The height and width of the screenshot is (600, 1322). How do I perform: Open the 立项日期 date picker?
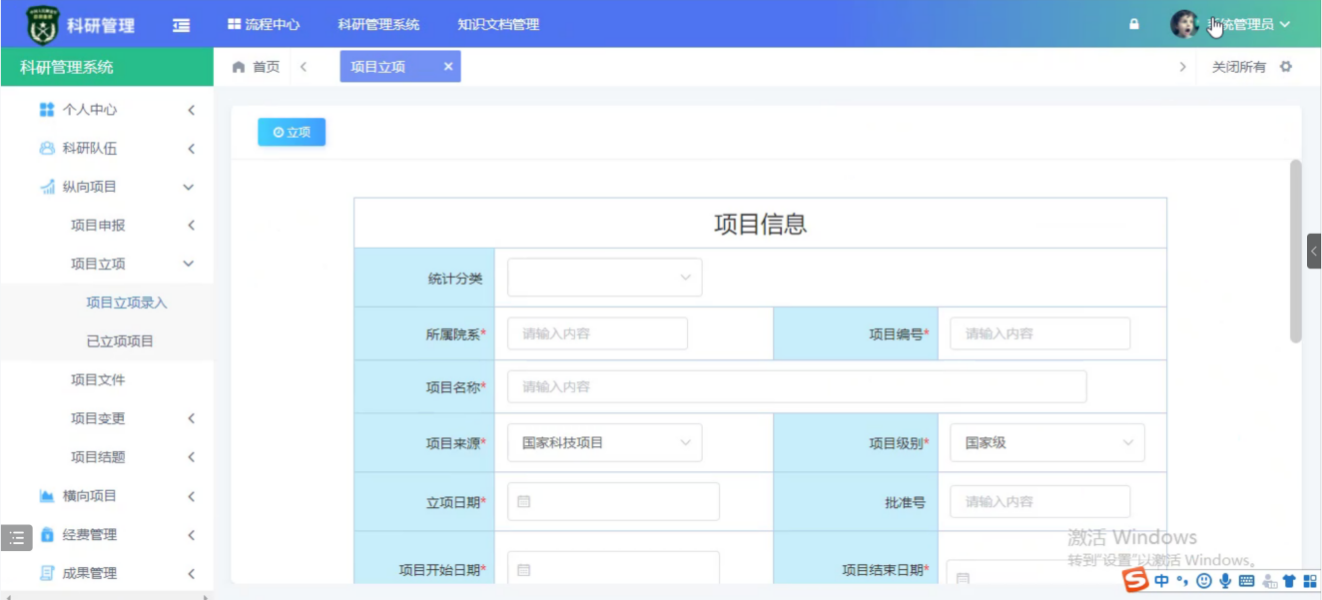(614, 501)
